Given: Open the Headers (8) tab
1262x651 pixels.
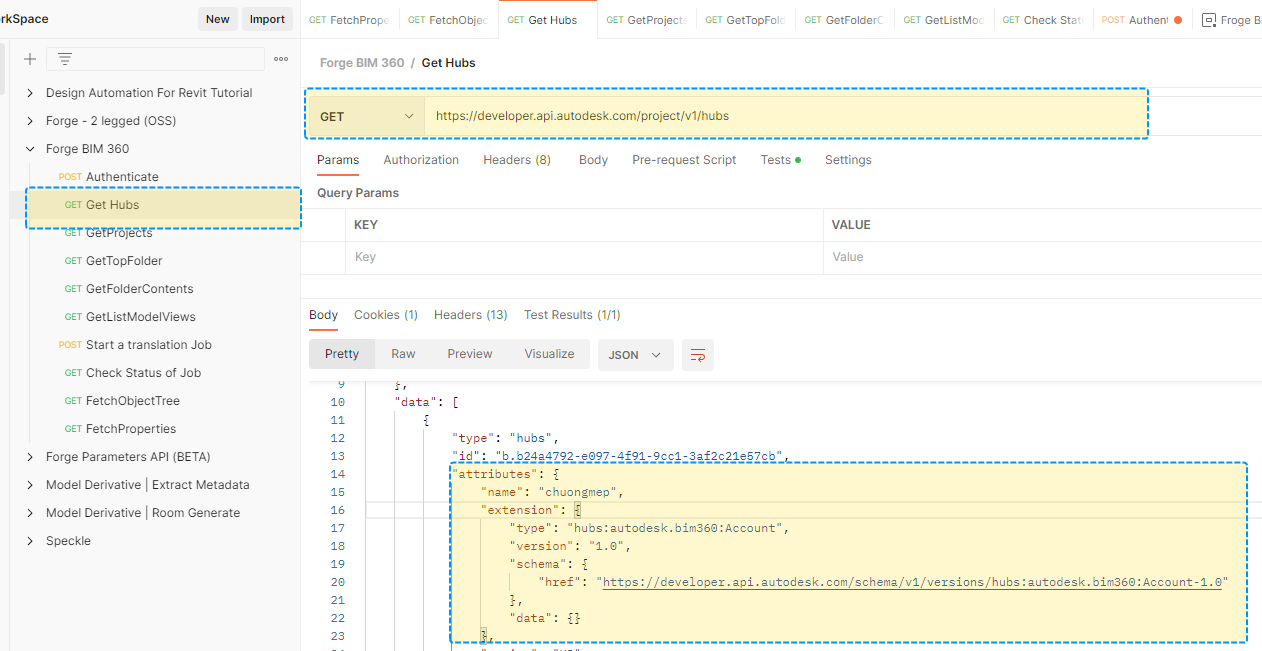Looking at the screenshot, I should [x=516, y=160].
